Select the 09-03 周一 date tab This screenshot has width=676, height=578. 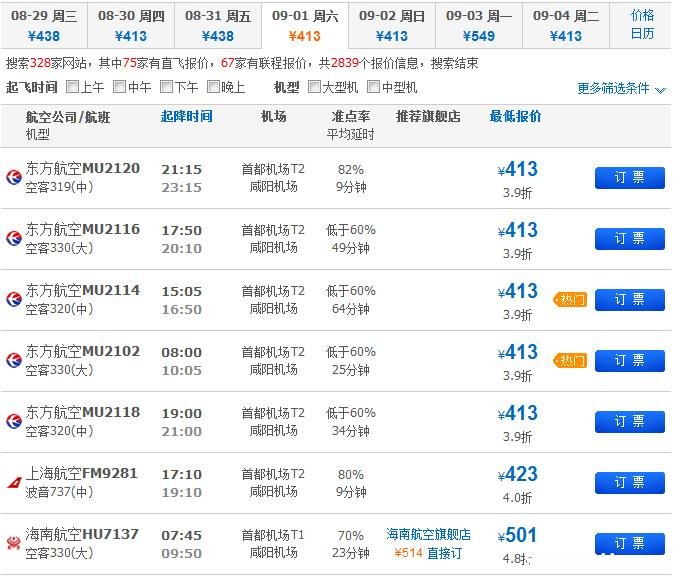pyautogui.click(x=479, y=25)
